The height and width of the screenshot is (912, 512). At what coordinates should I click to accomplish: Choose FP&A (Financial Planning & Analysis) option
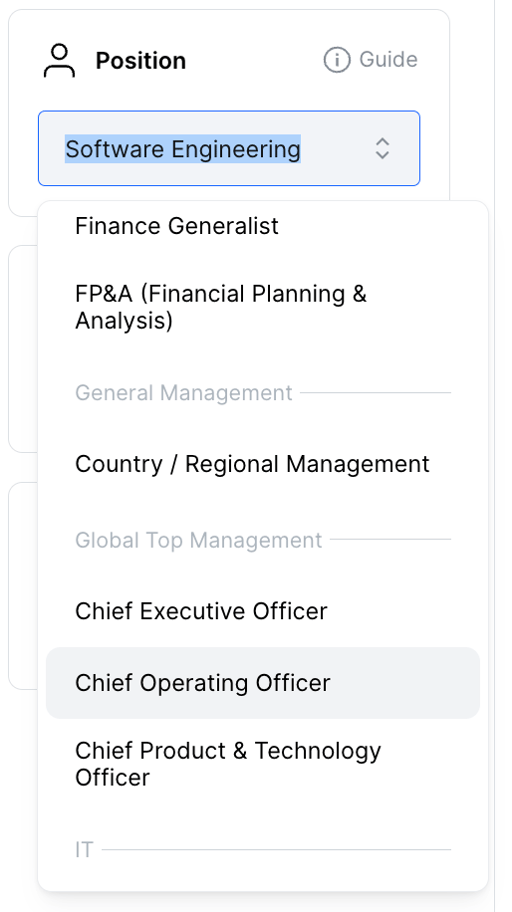pos(263,307)
